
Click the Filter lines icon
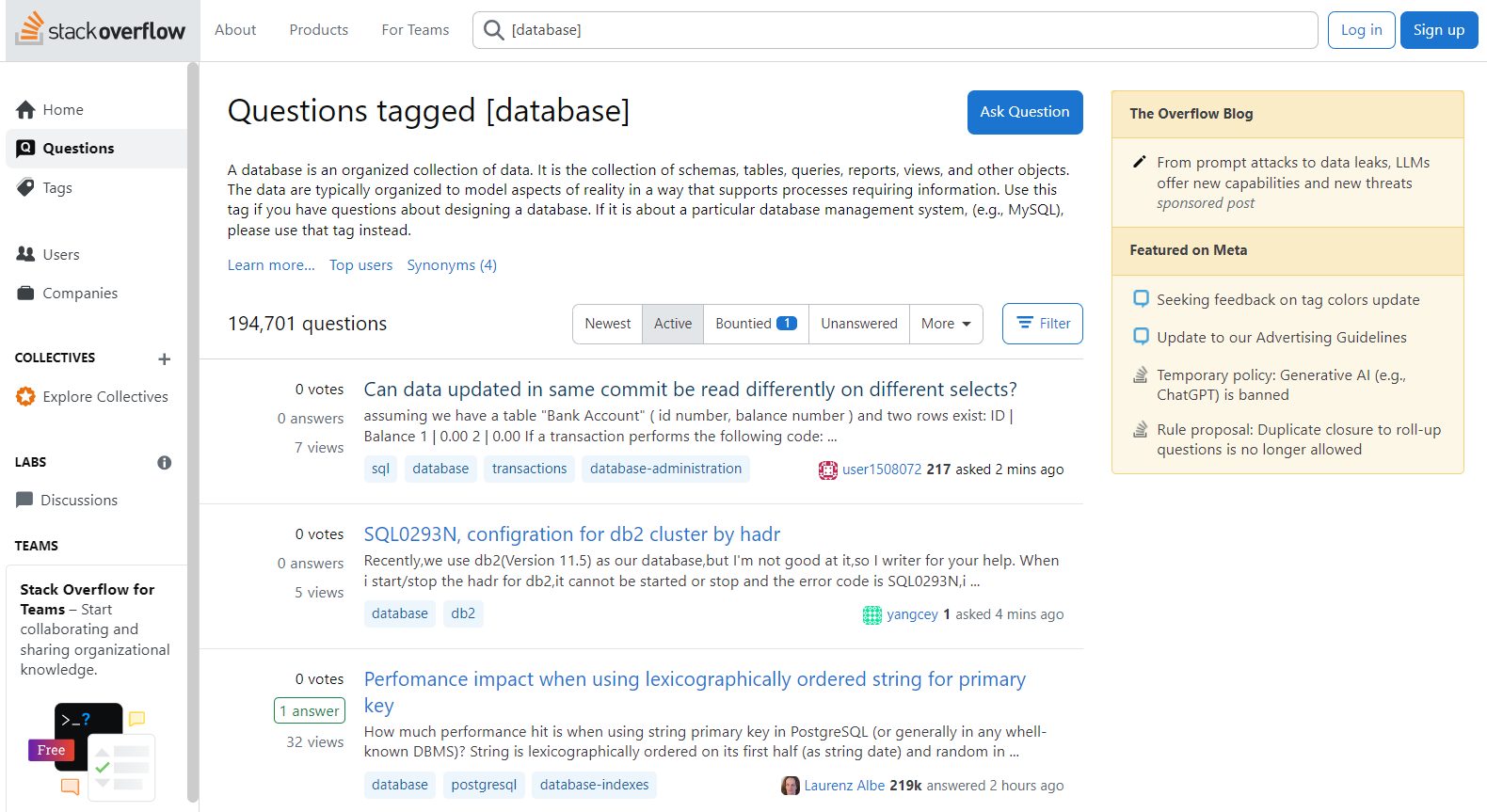[x=1025, y=323]
